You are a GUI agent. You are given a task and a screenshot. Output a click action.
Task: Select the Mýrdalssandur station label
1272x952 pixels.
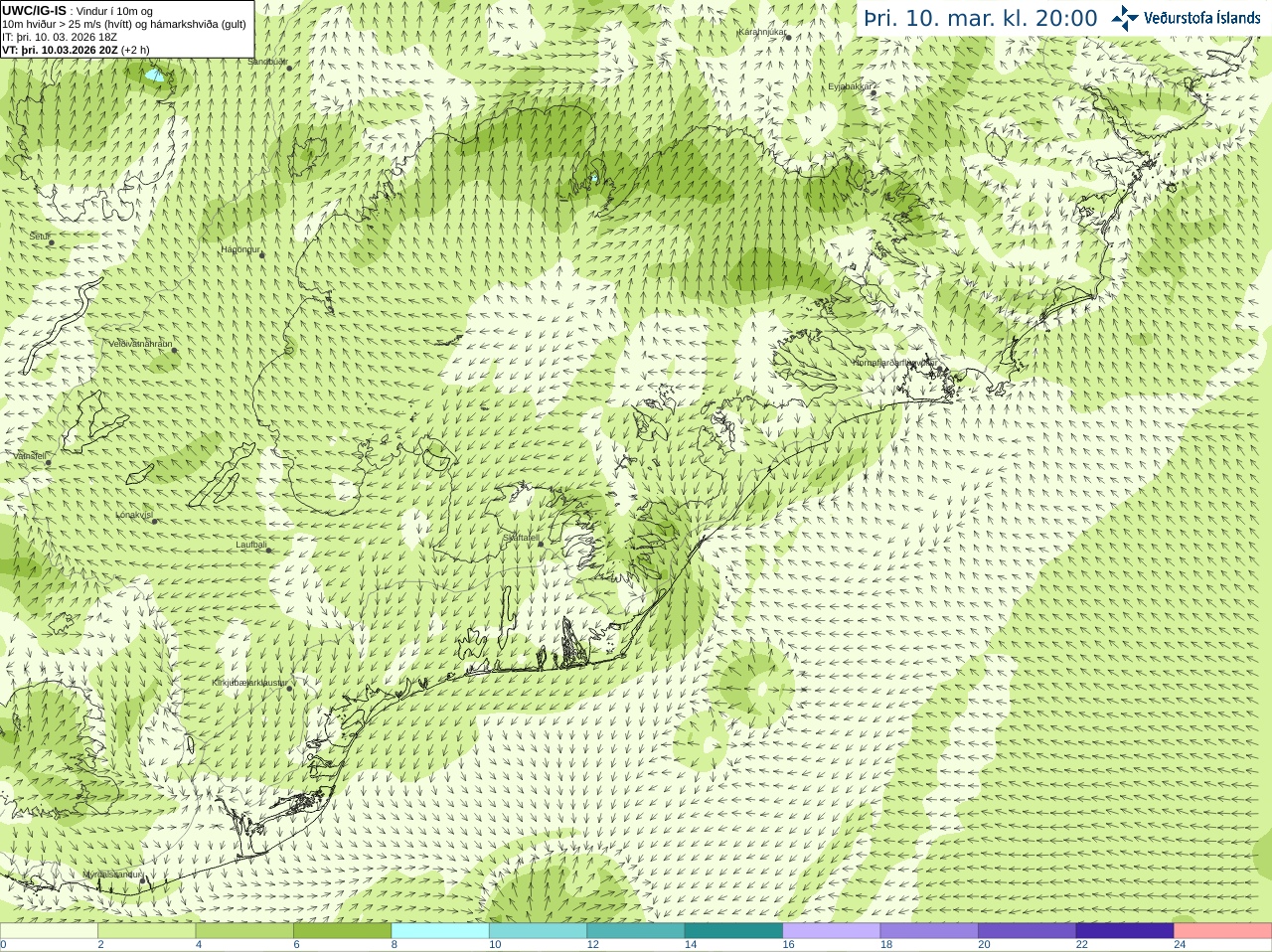coord(111,874)
